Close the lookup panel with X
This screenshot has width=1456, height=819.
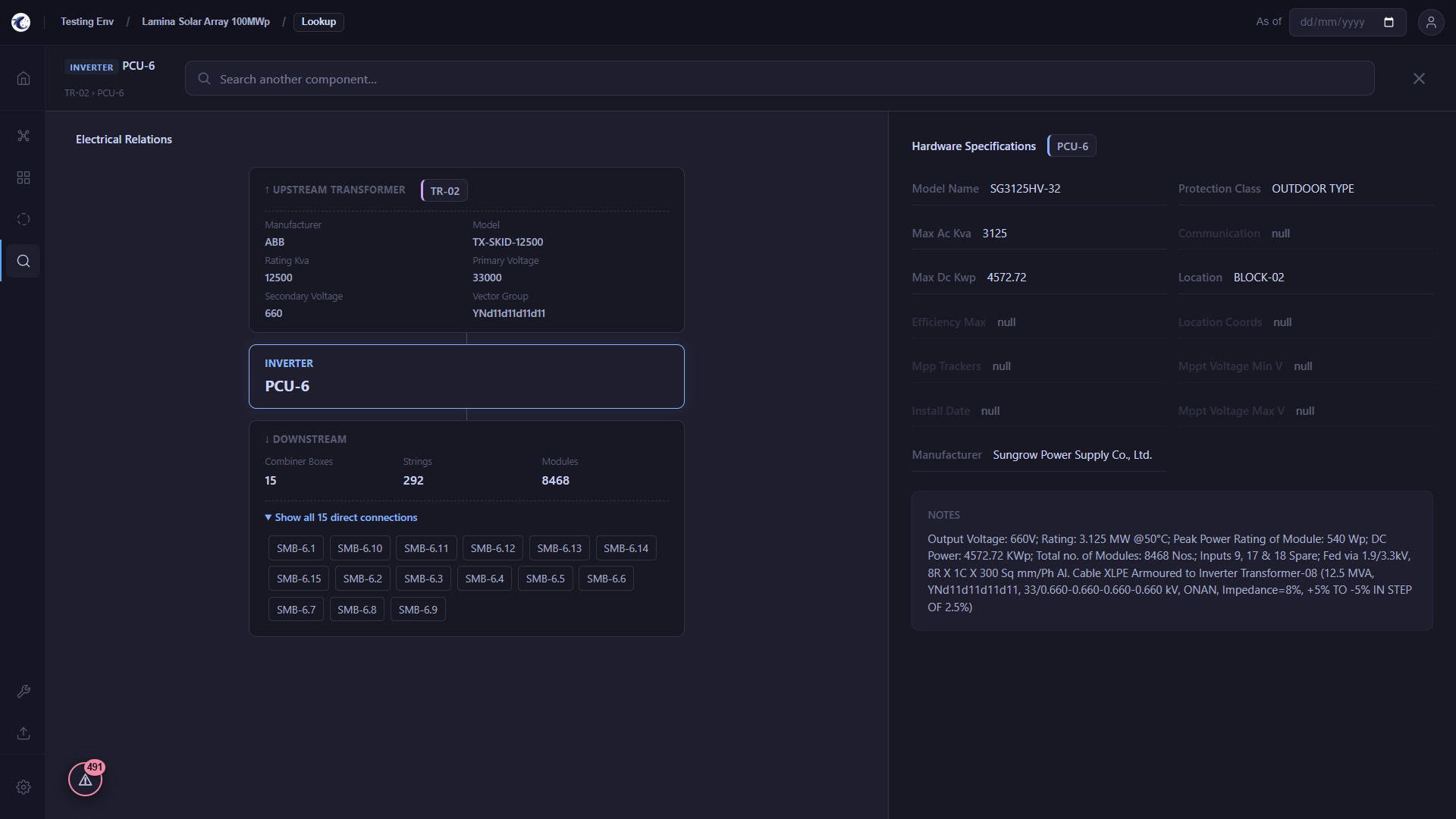click(x=1419, y=79)
